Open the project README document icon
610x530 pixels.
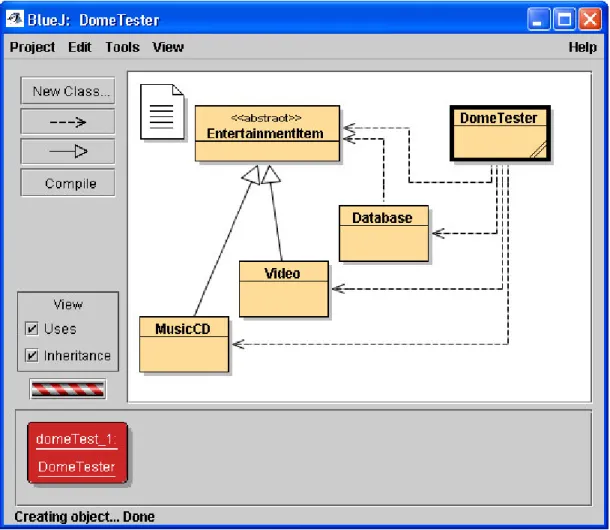(x=162, y=112)
